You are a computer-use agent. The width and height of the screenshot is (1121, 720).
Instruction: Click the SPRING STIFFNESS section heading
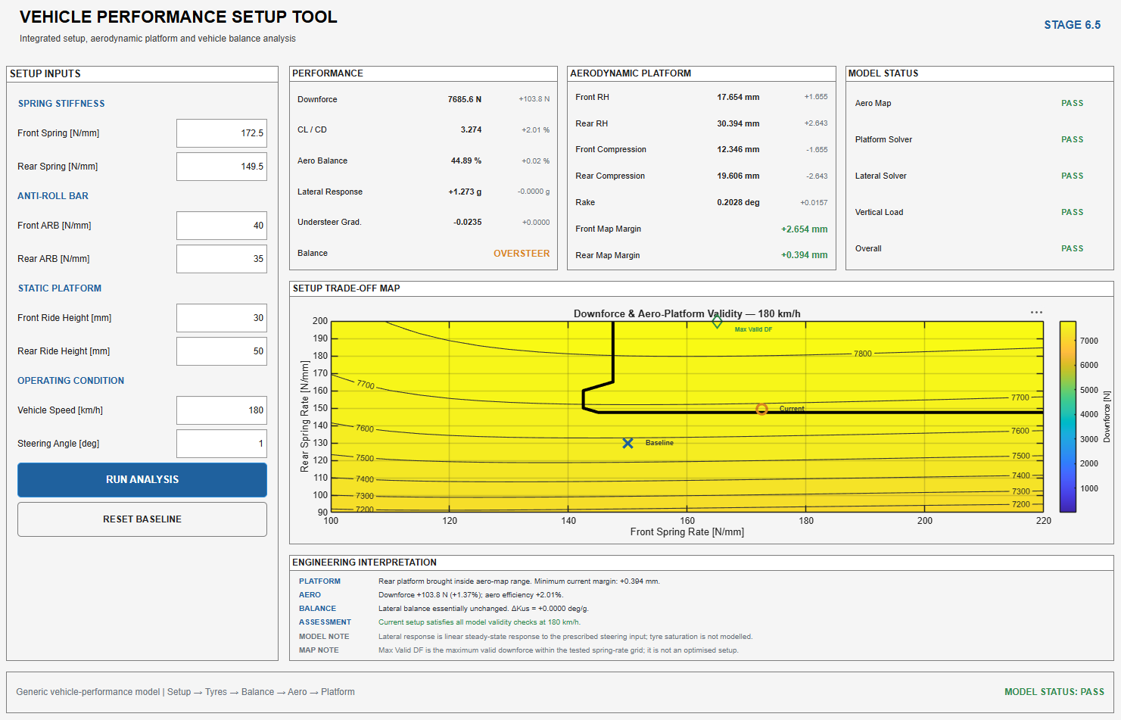tap(61, 104)
